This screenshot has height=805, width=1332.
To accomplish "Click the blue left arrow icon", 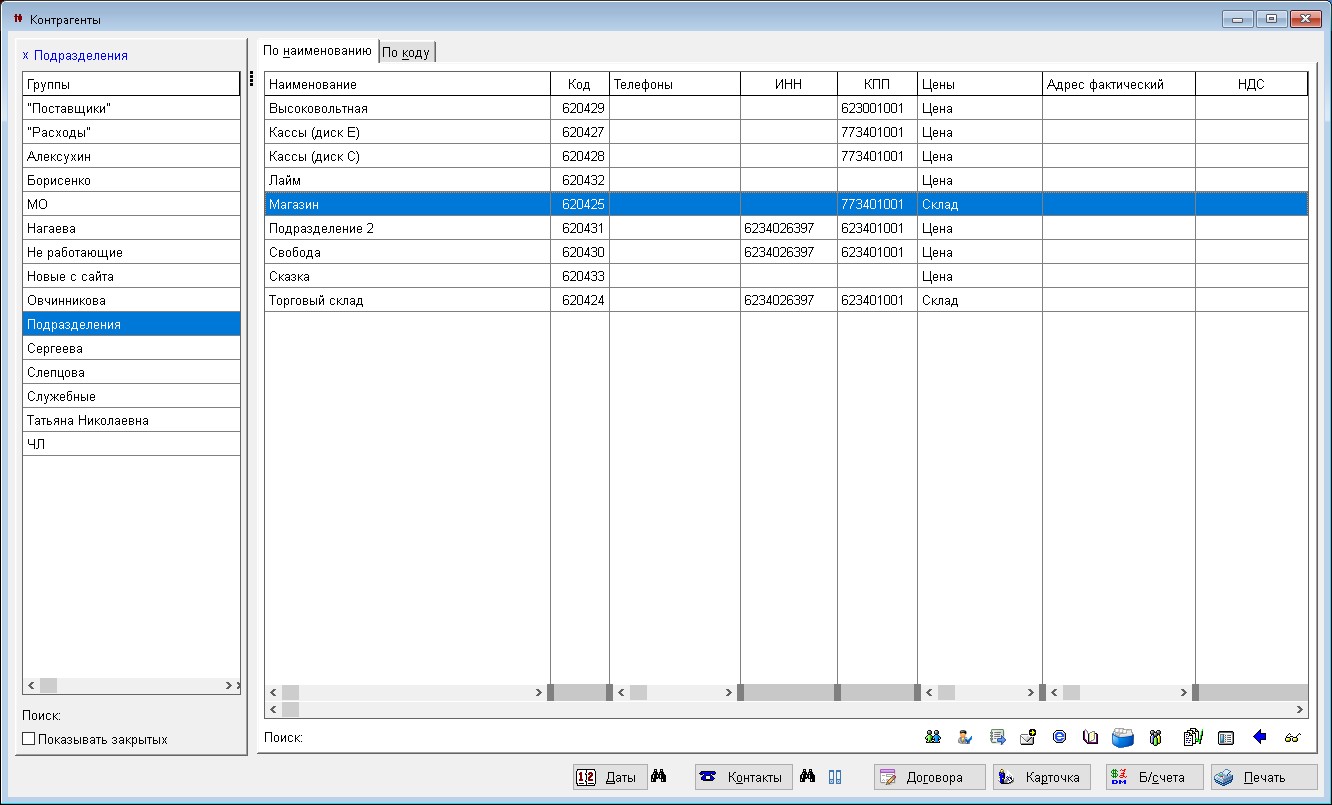I will [x=1259, y=738].
